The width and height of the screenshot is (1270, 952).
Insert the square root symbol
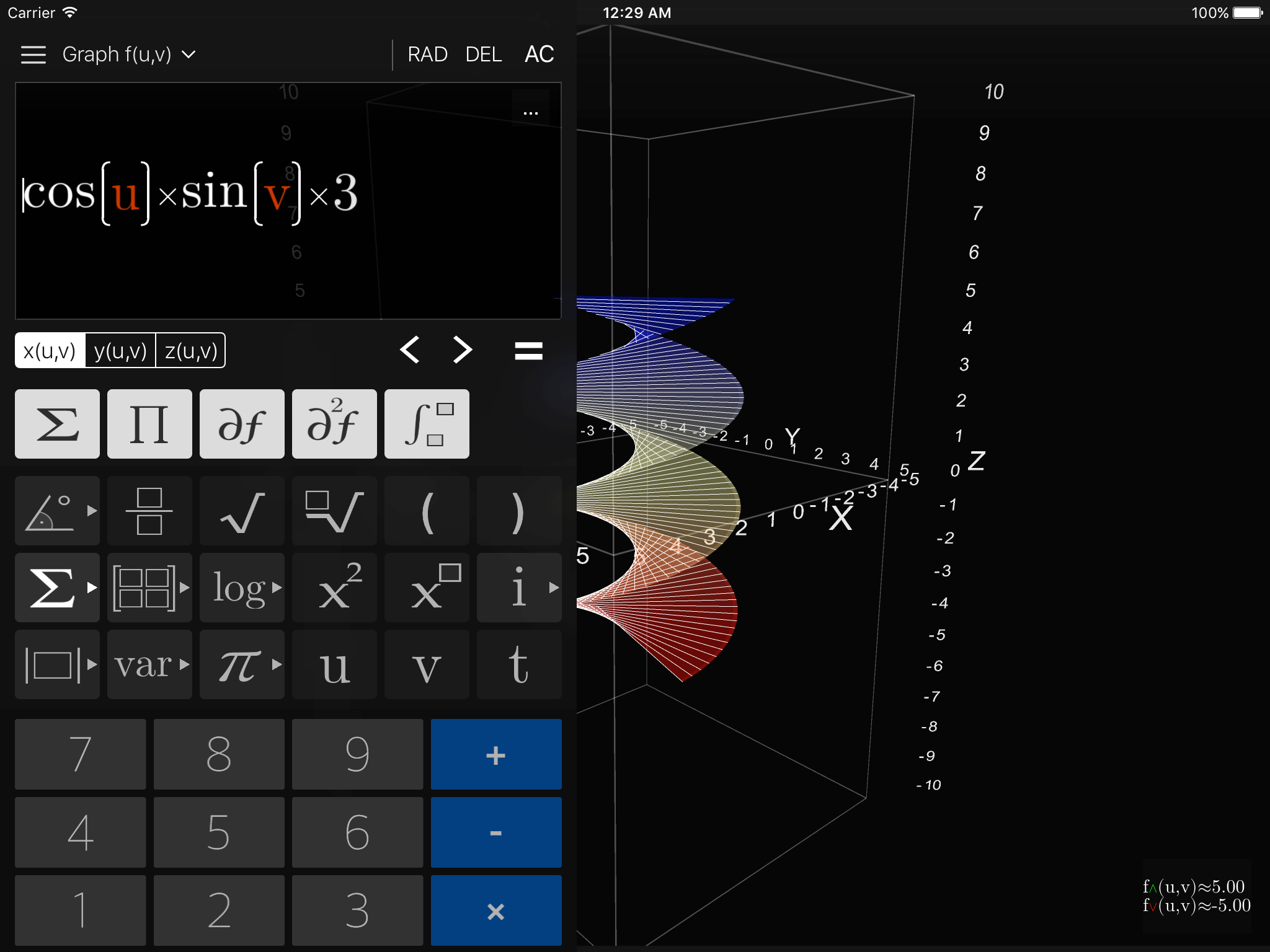pyautogui.click(x=242, y=511)
